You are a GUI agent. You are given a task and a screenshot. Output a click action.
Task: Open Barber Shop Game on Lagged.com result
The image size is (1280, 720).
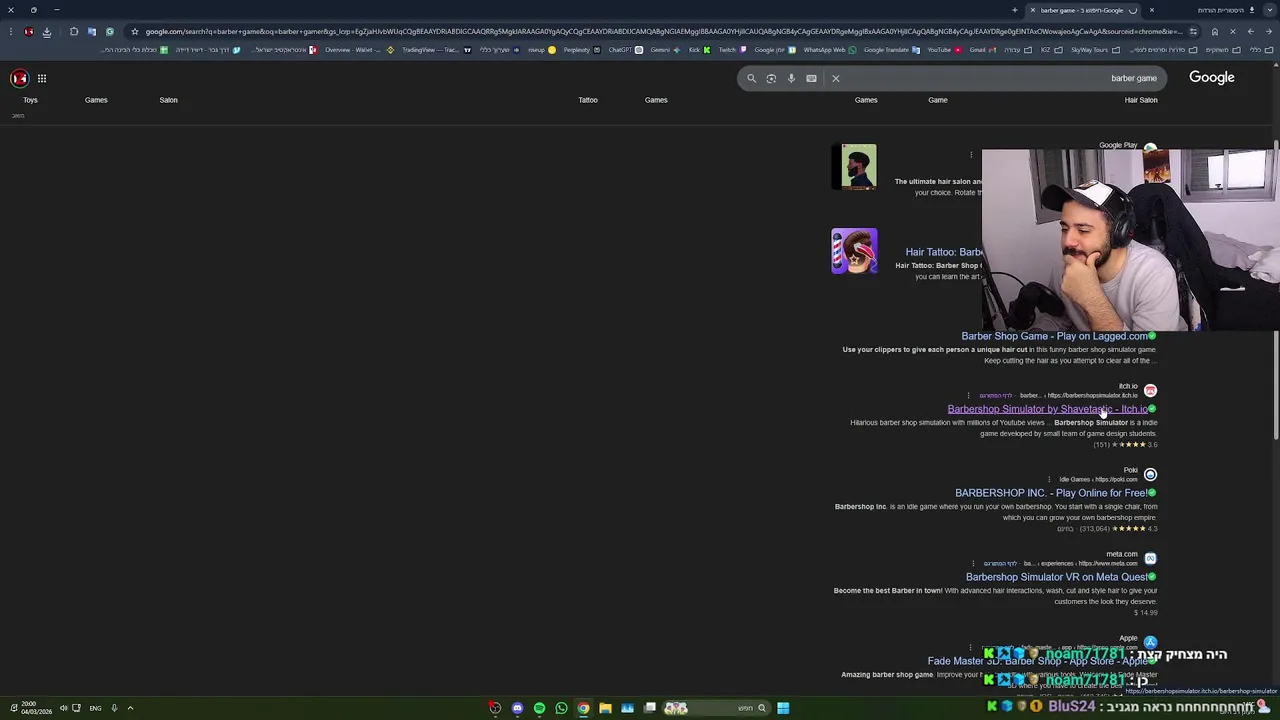(1054, 336)
